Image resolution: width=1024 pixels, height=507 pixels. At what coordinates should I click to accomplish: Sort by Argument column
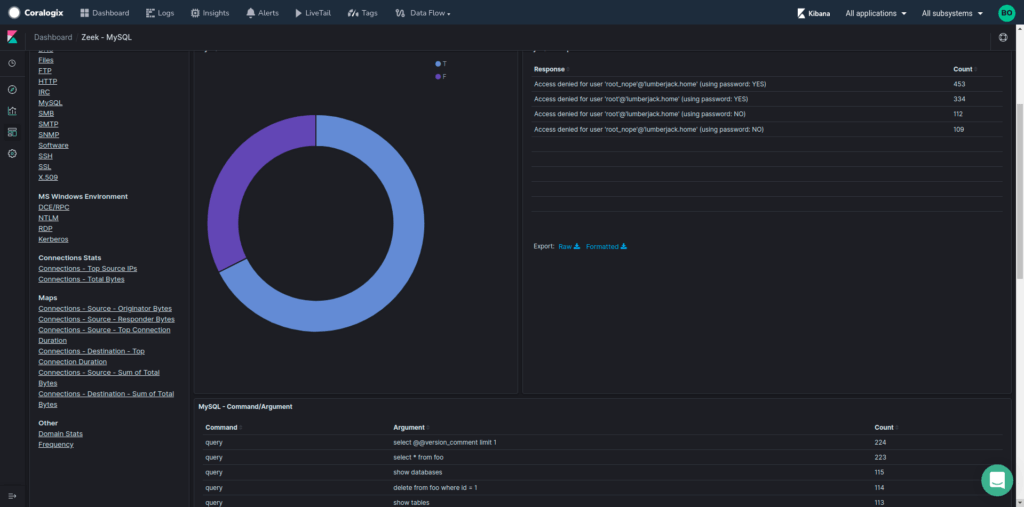[x=410, y=427]
